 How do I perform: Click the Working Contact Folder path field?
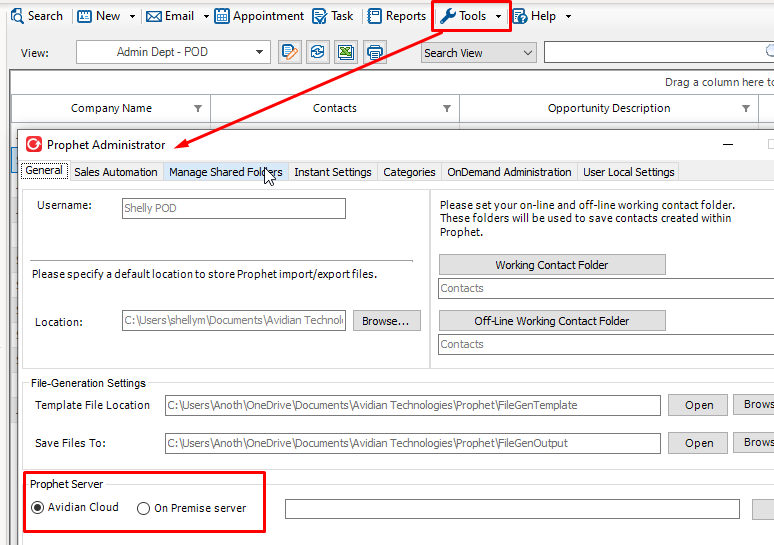pos(606,288)
